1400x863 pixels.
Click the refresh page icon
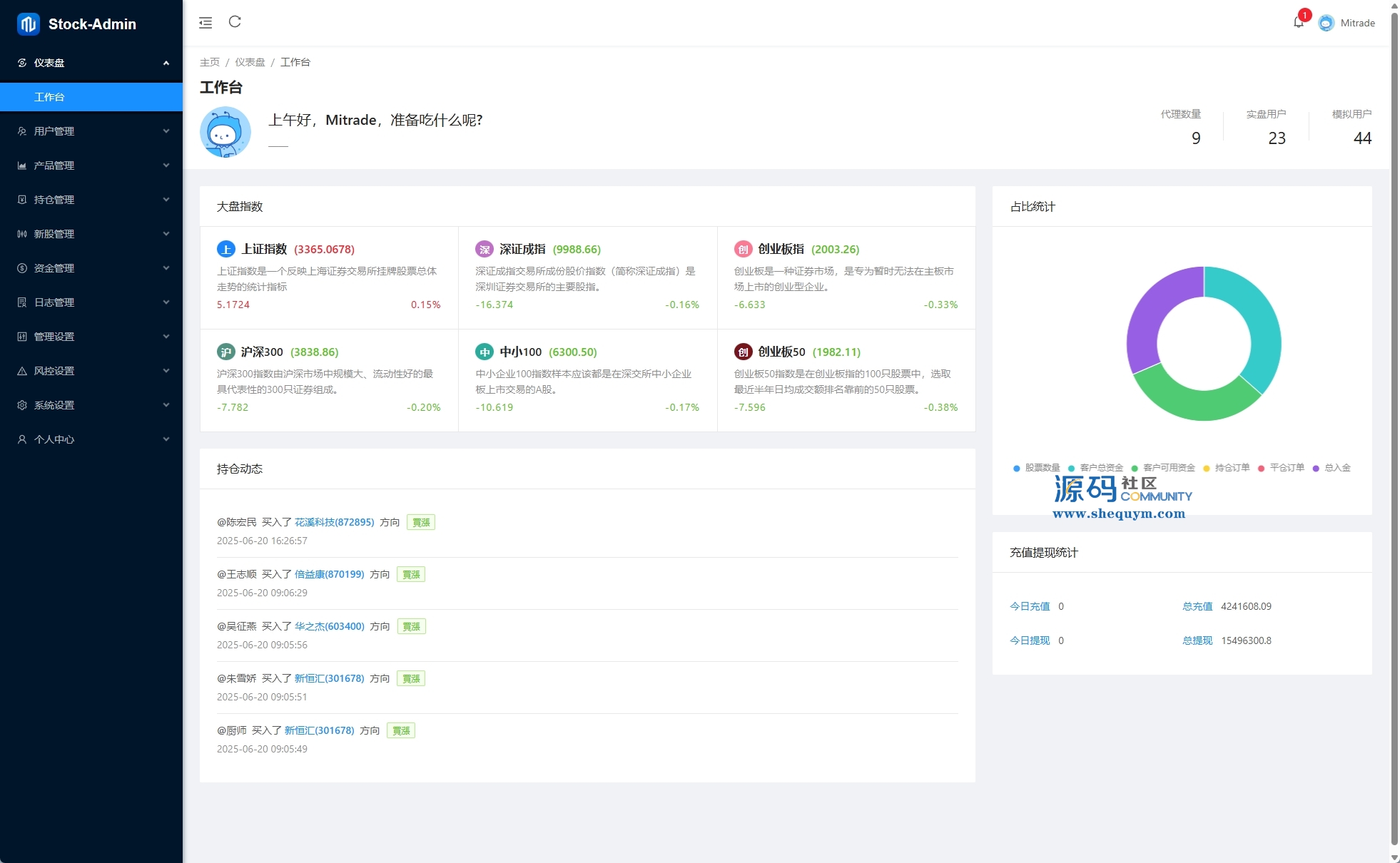[x=235, y=22]
